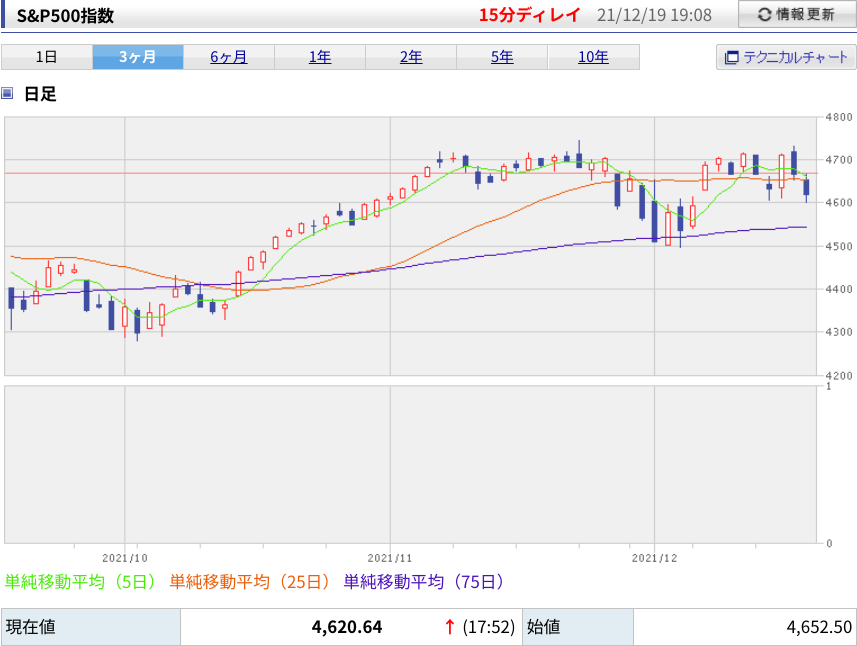Switch to the 6ヶ月 period tab

click(x=229, y=57)
